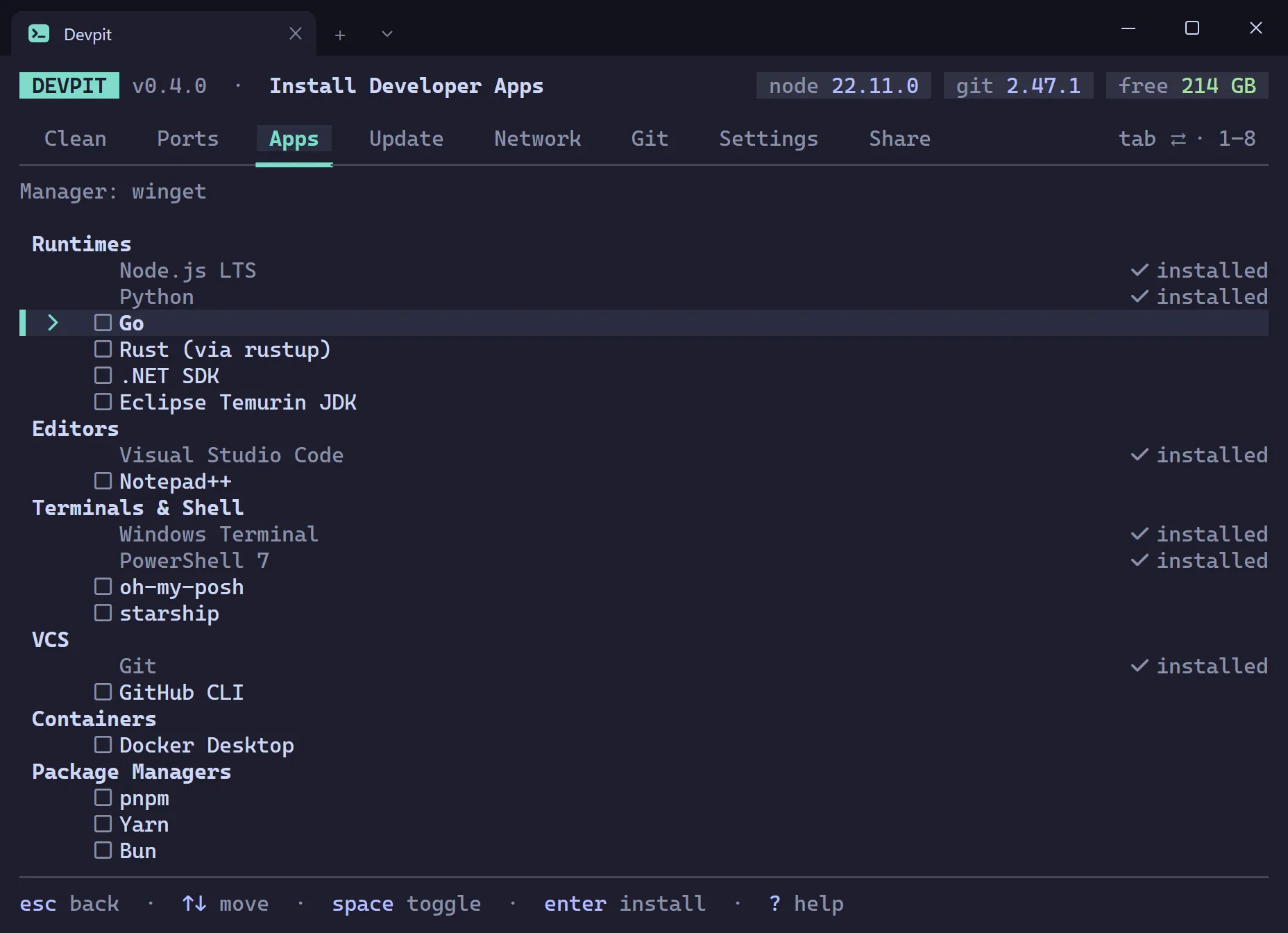Click the node 22.11.0 status badge
The width and height of the screenshot is (1288, 933).
tap(843, 85)
